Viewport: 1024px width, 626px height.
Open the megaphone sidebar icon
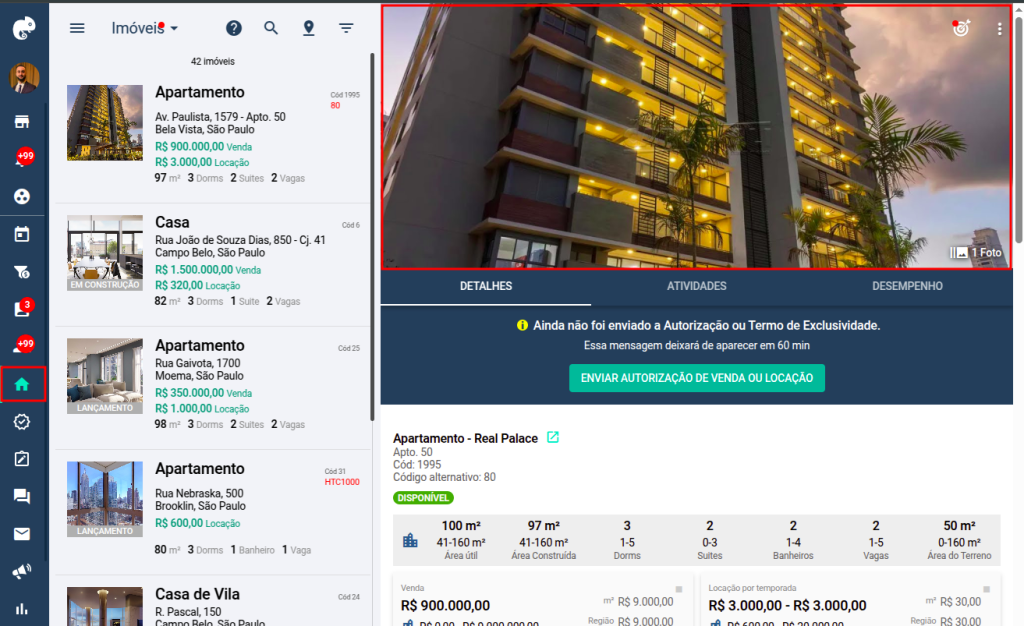click(22, 572)
